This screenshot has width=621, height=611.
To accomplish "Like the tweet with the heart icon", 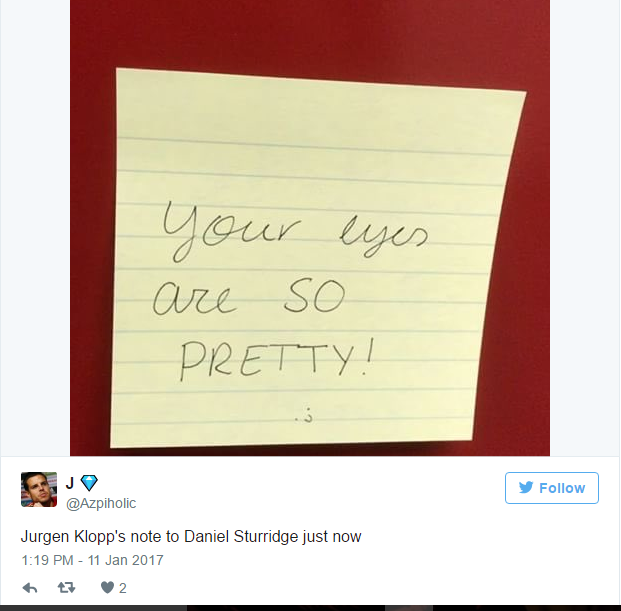I will 107,588.
